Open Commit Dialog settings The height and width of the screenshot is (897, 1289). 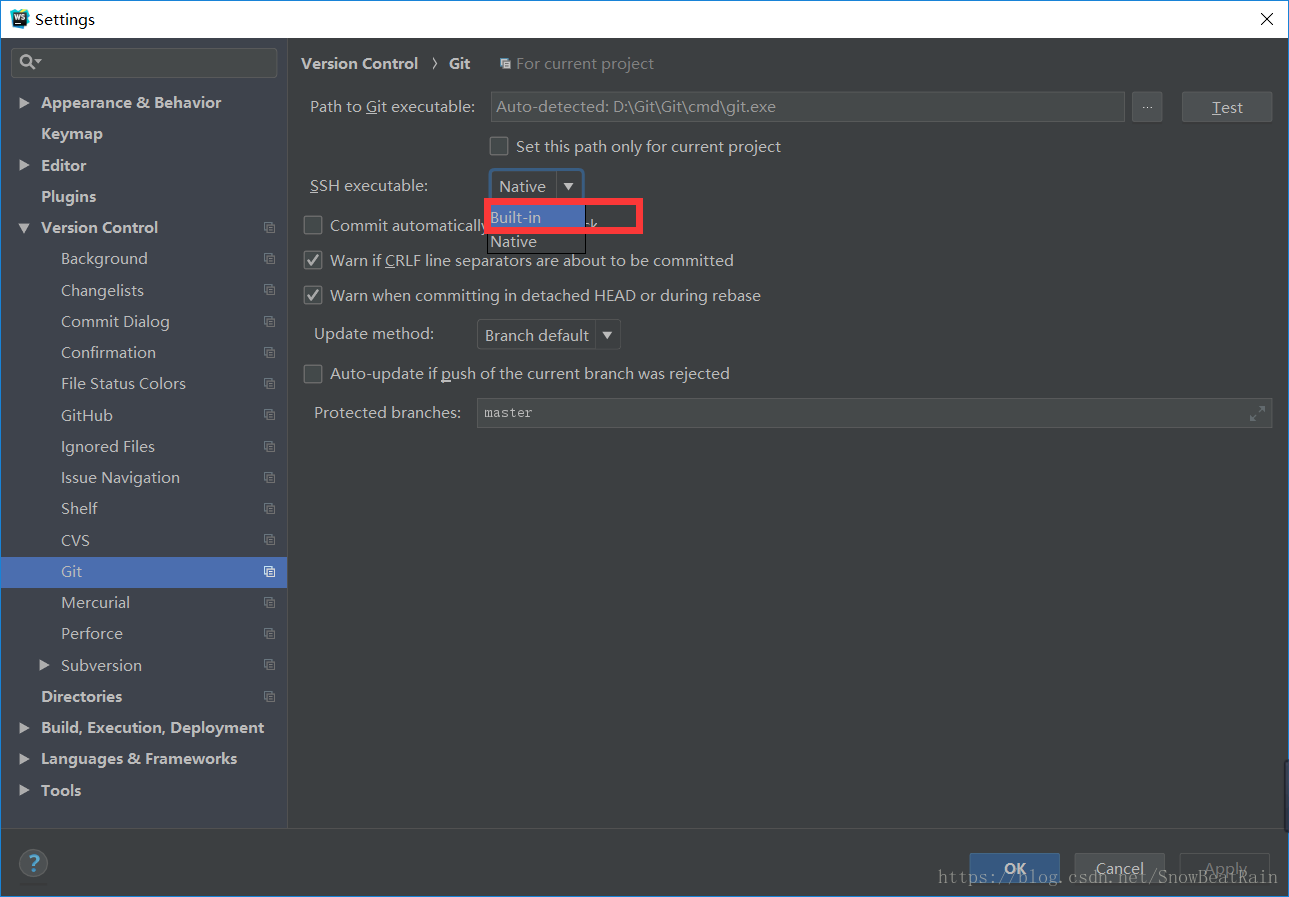tap(115, 321)
